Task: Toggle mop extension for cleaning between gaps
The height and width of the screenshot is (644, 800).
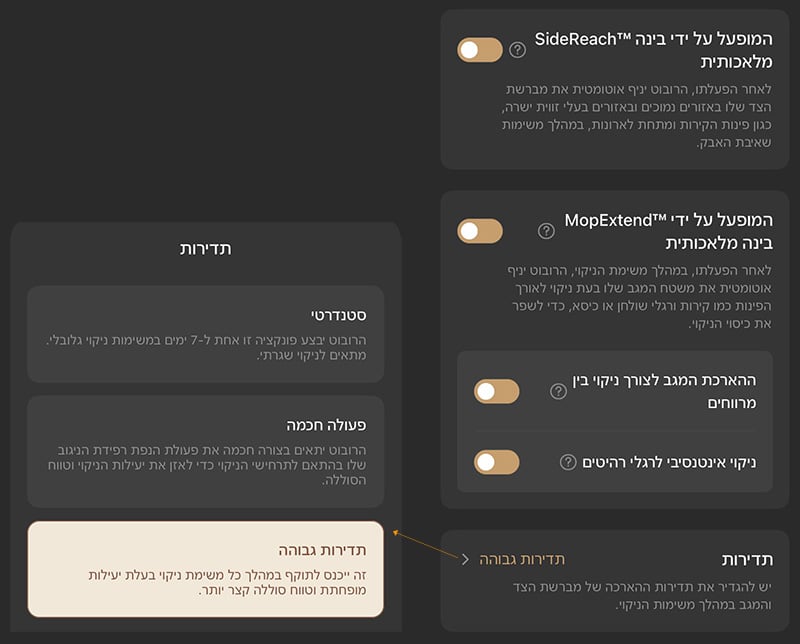Action: point(497,391)
